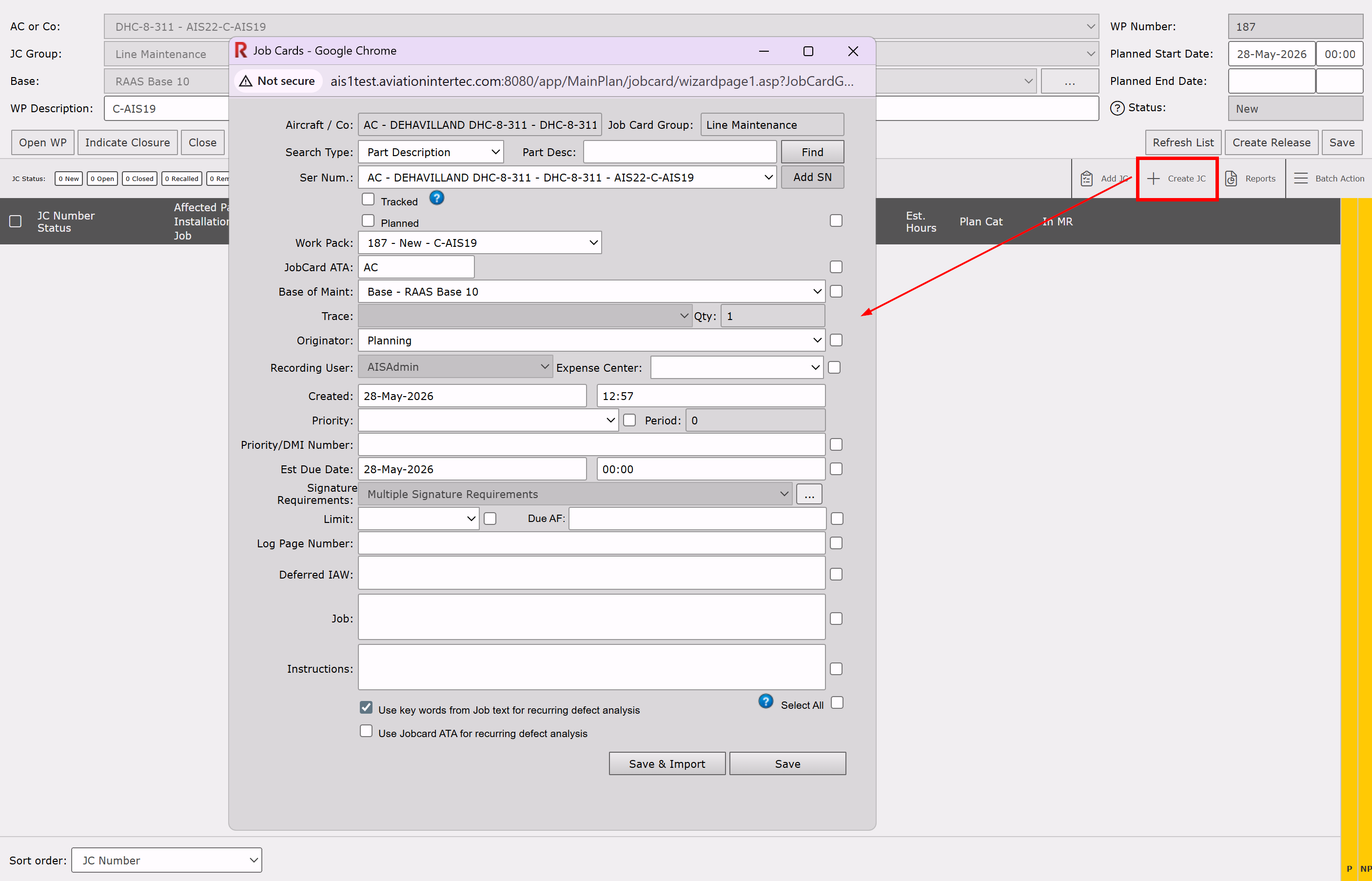Image resolution: width=1372 pixels, height=881 pixels.
Task: Check the box beside Log Page Number
Action: pos(836,543)
